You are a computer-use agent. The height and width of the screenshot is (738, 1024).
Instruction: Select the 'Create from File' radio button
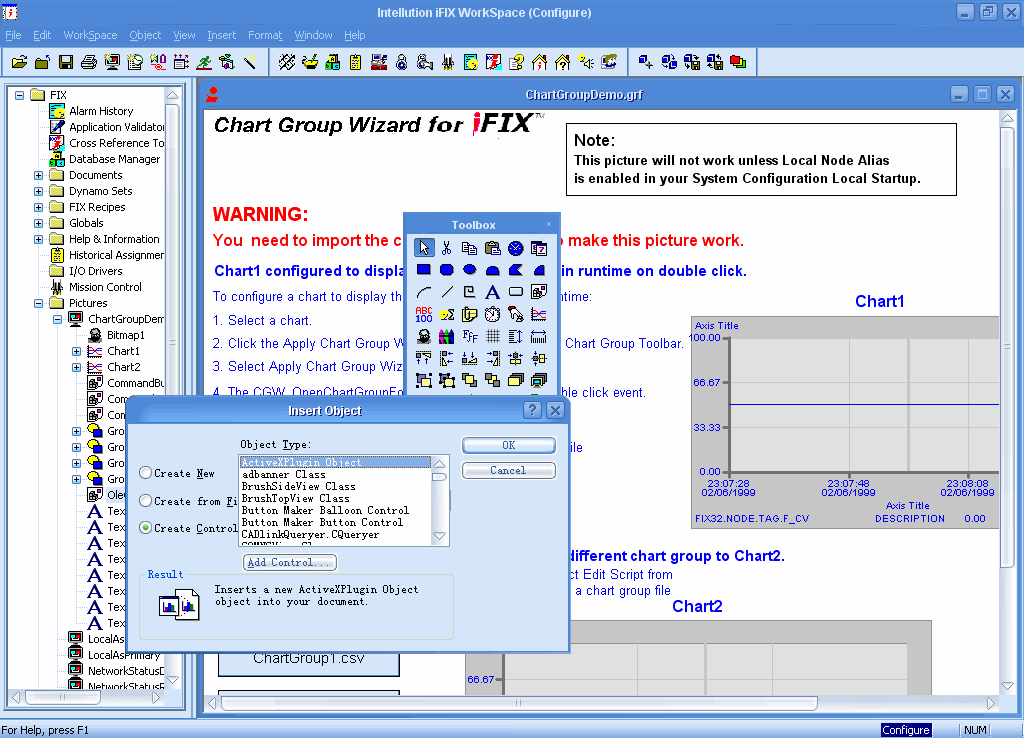tap(146, 501)
